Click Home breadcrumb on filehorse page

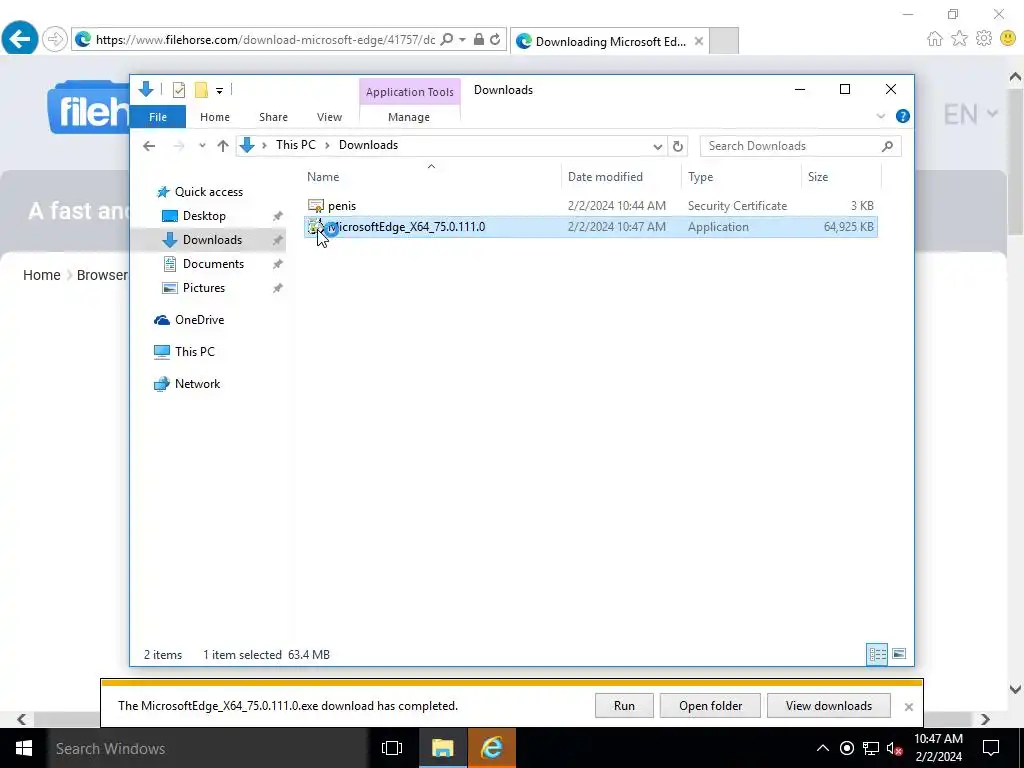tap(42, 275)
